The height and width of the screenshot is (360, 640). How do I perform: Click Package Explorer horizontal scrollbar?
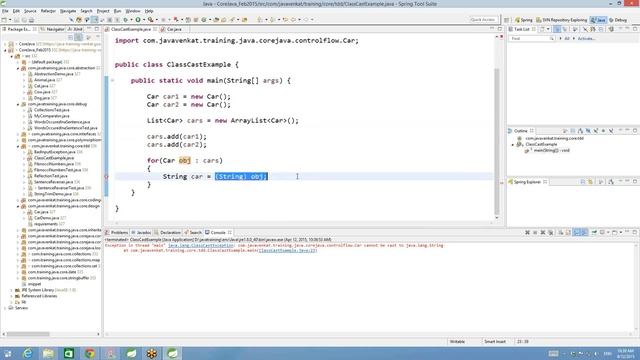click(28, 334)
